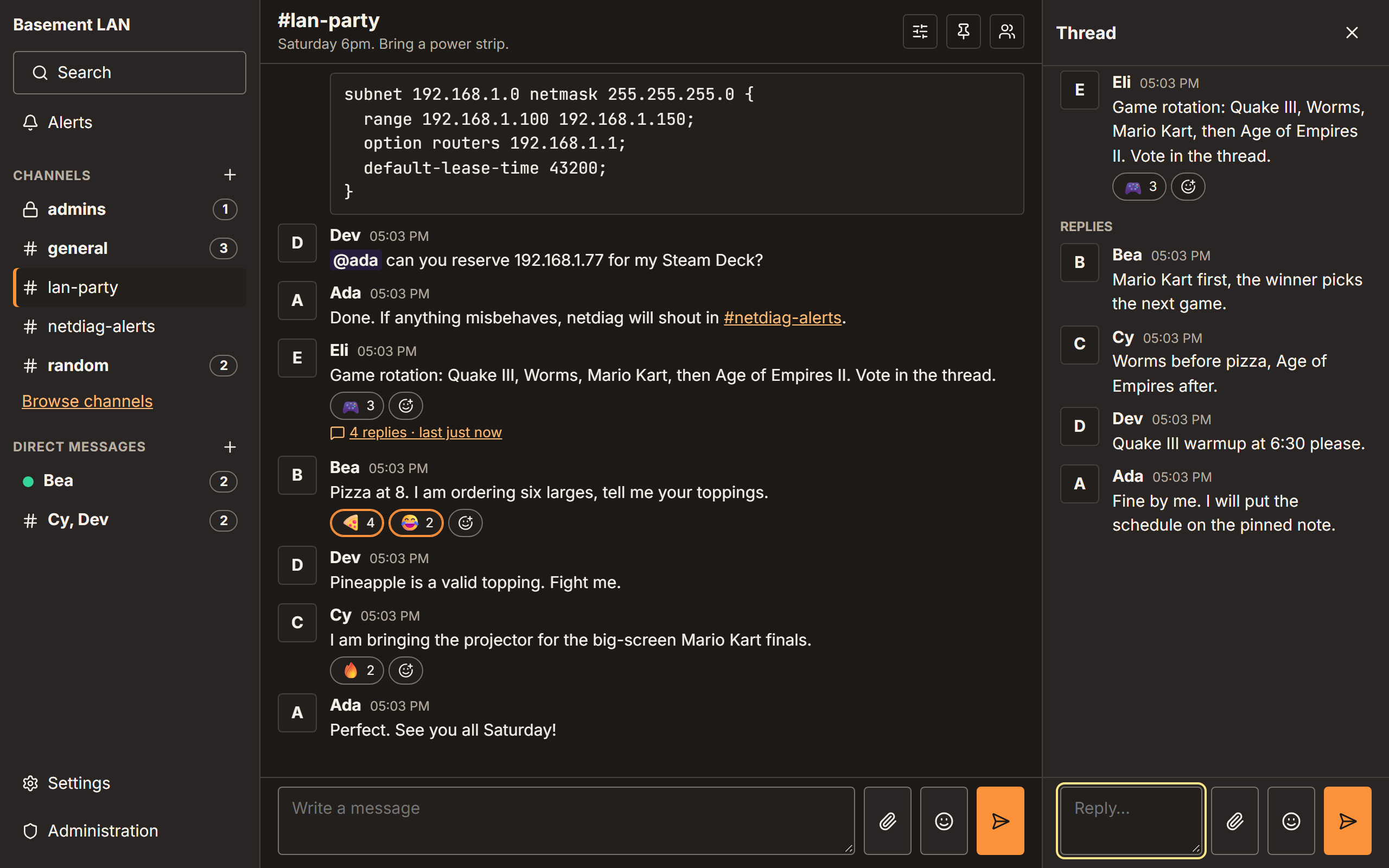Go to the random channel

point(130,365)
